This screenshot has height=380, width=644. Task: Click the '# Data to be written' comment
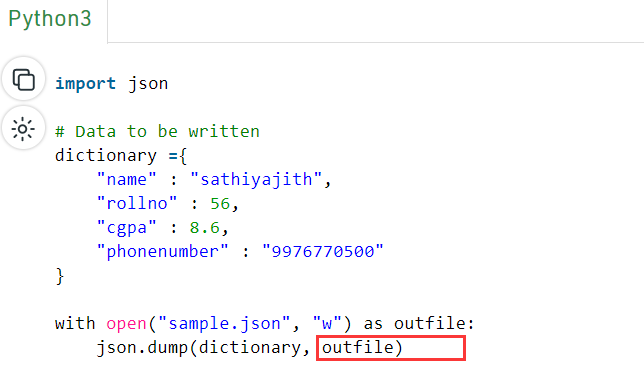point(157,131)
